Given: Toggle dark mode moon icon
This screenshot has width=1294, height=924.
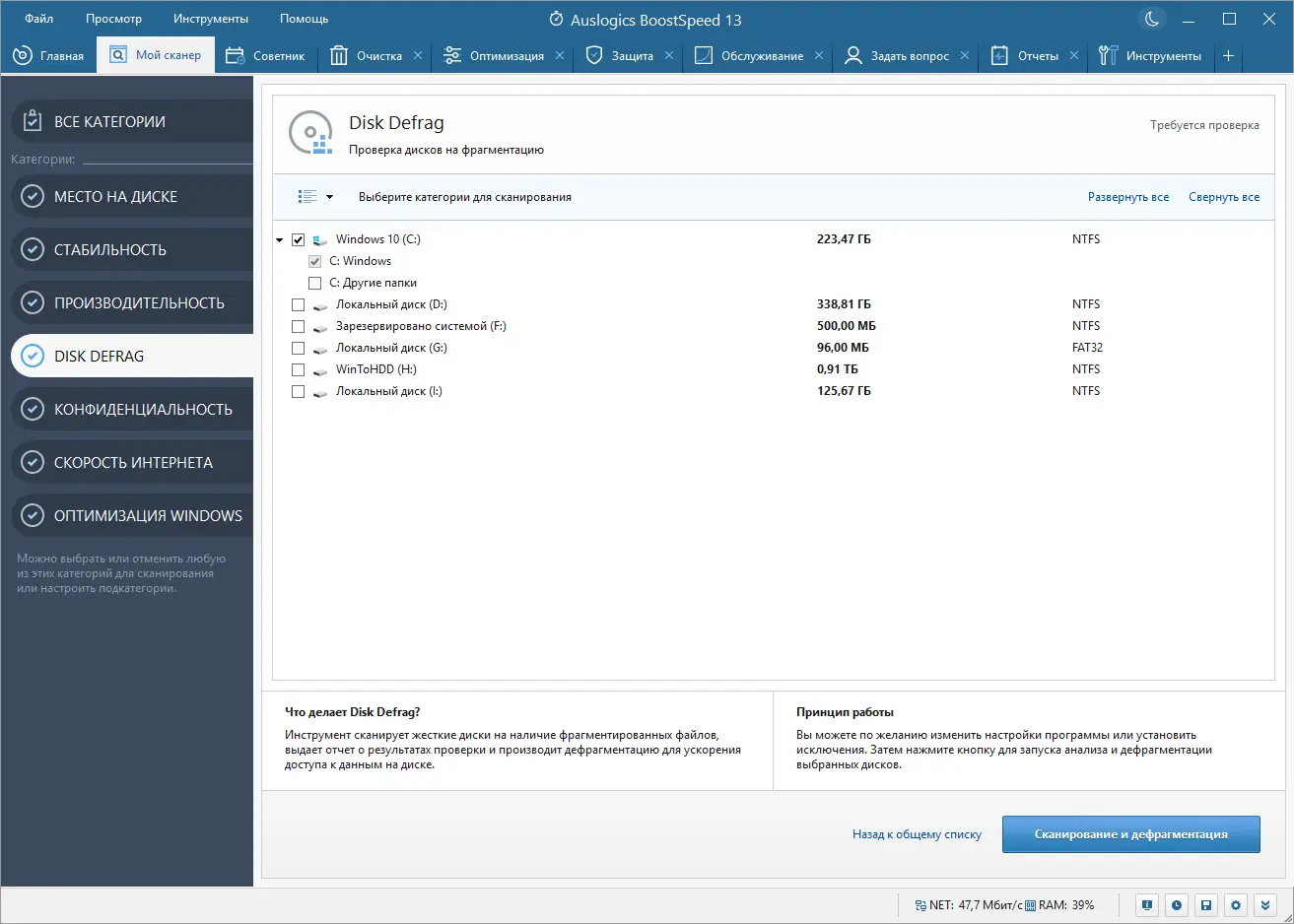Looking at the screenshot, I should pyautogui.click(x=1151, y=19).
